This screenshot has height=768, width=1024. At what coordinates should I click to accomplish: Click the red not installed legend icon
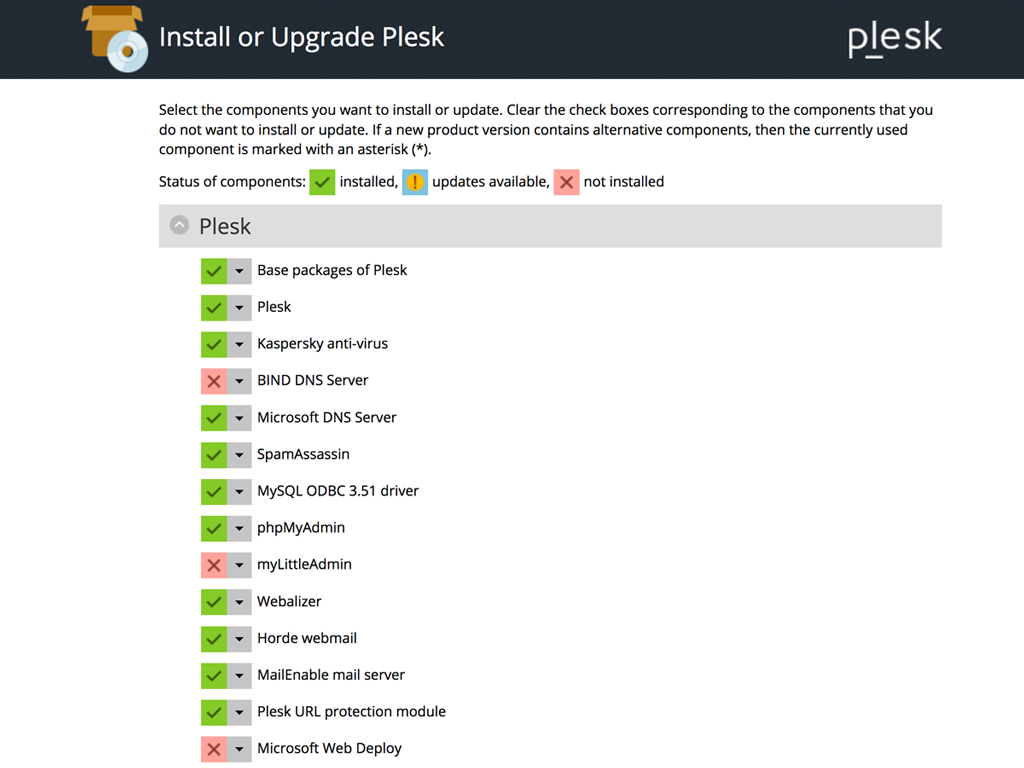click(x=566, y=182)
